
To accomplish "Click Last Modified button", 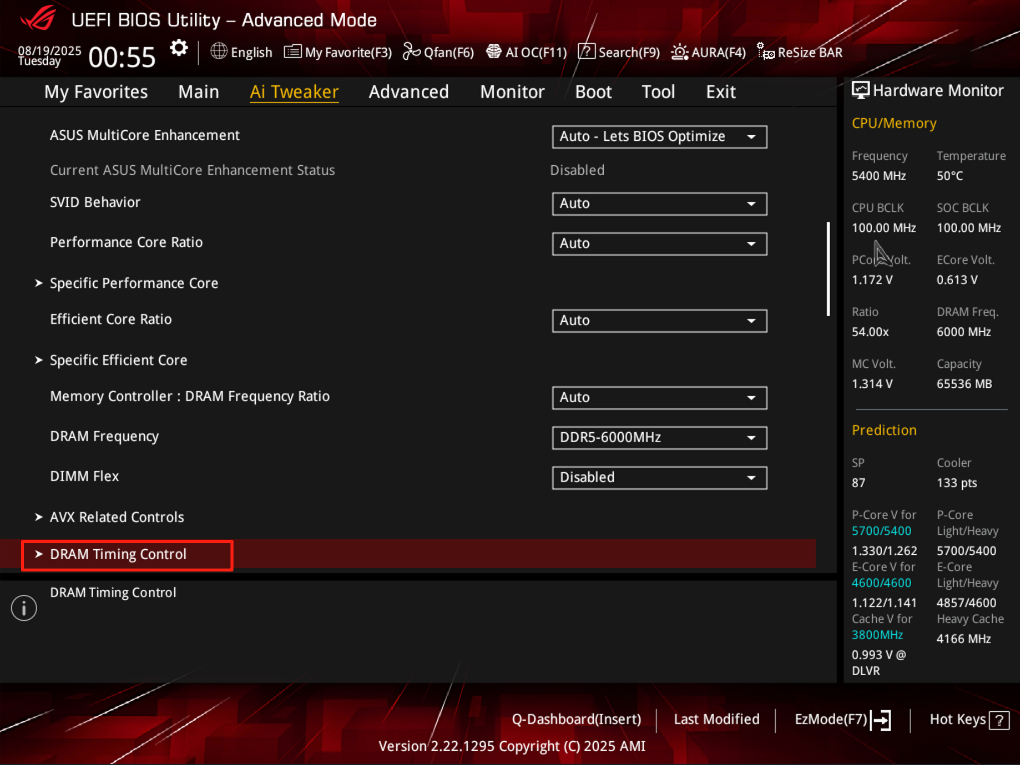I will (x=716, y=719).
